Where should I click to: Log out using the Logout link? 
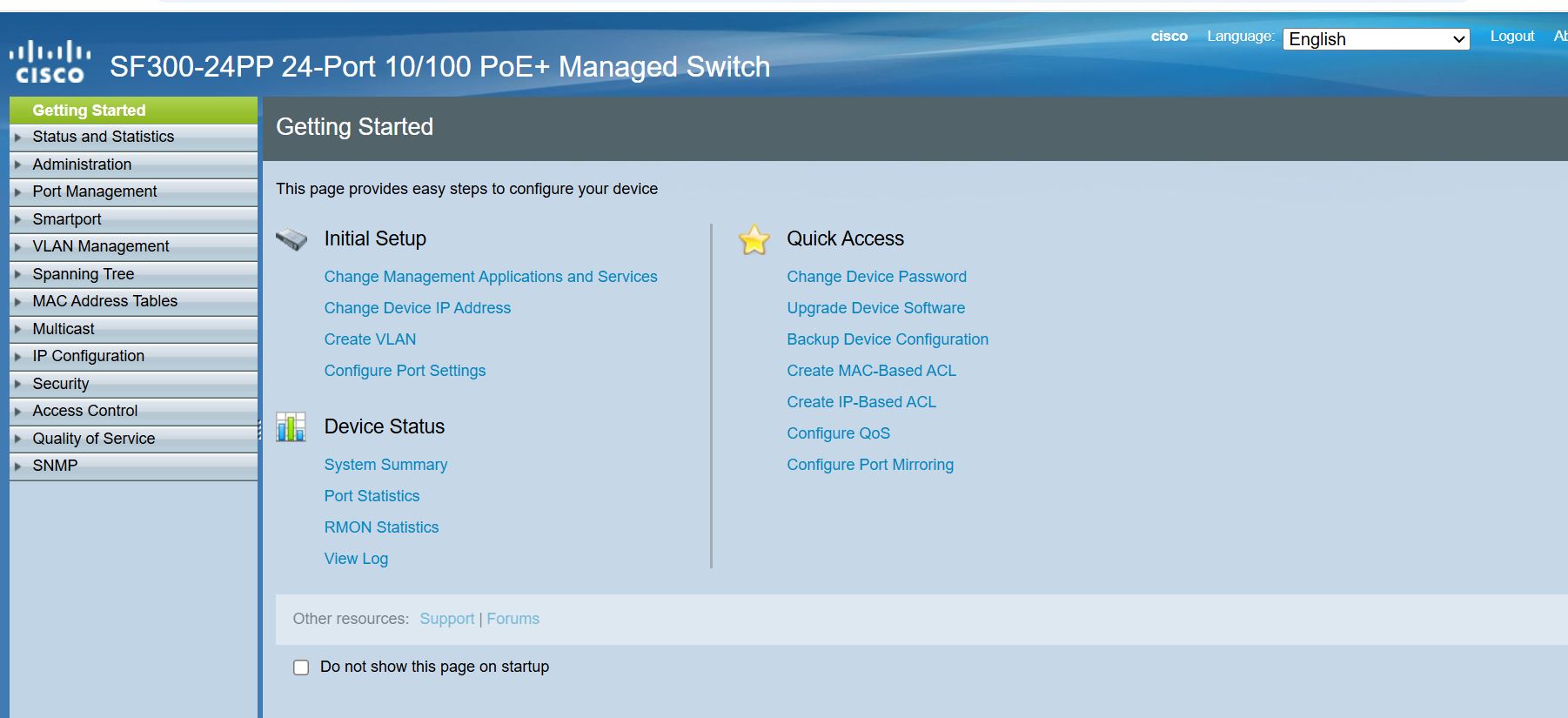1511,37
